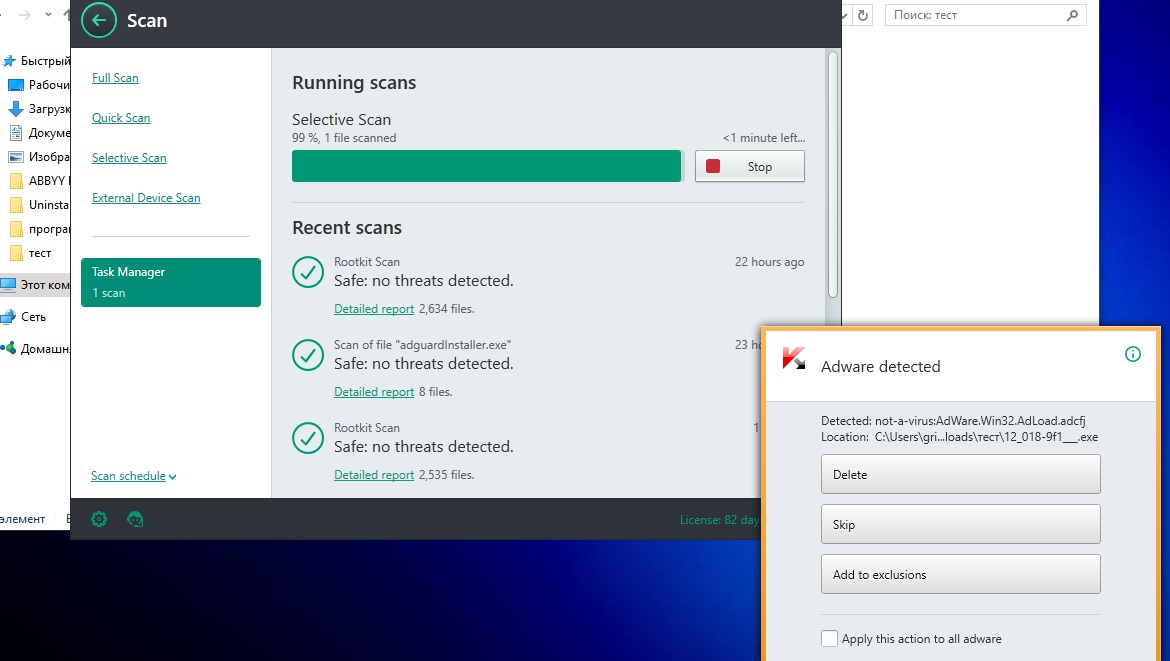Open settings gear icon in bottom bar
1170x661 pixels.
[99, 519]
